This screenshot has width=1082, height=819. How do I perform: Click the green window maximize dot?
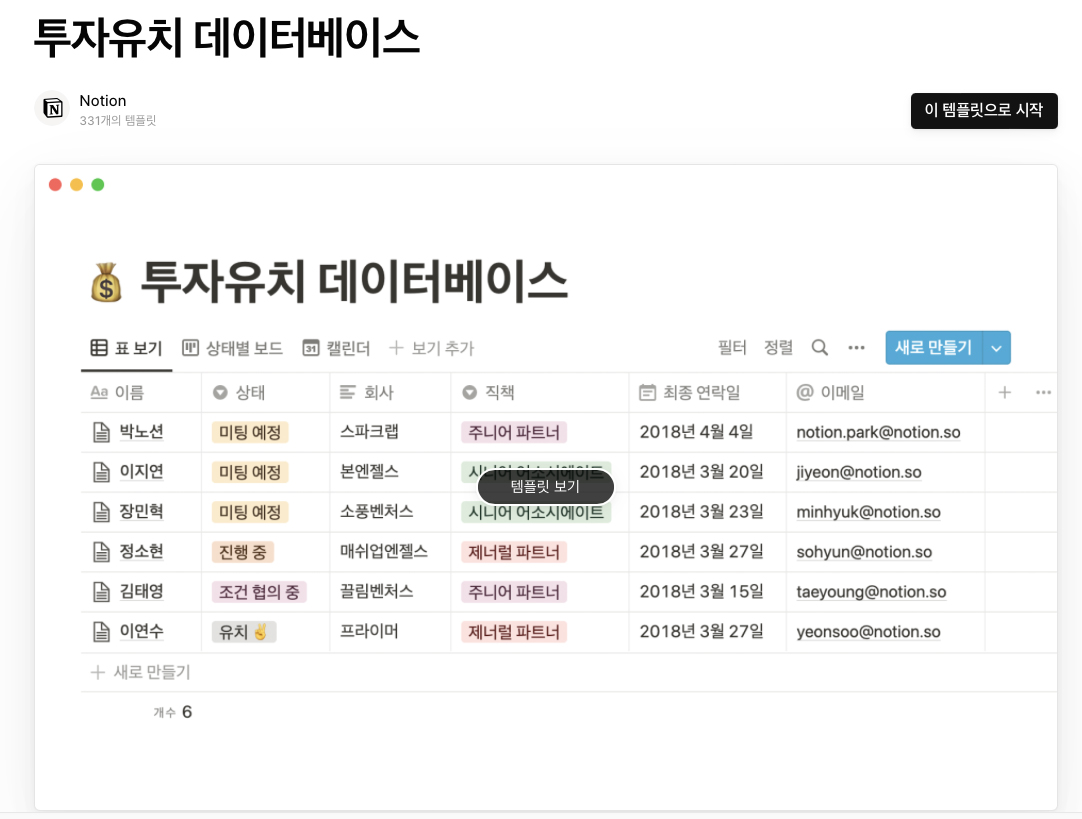pos(98,185)
